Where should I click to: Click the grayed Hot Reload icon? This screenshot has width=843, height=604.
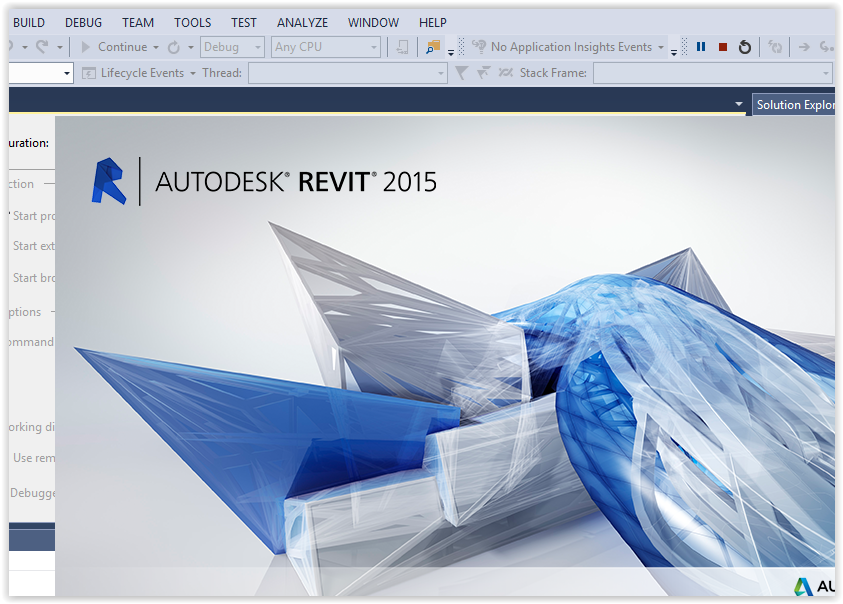[x=775, y=47]
